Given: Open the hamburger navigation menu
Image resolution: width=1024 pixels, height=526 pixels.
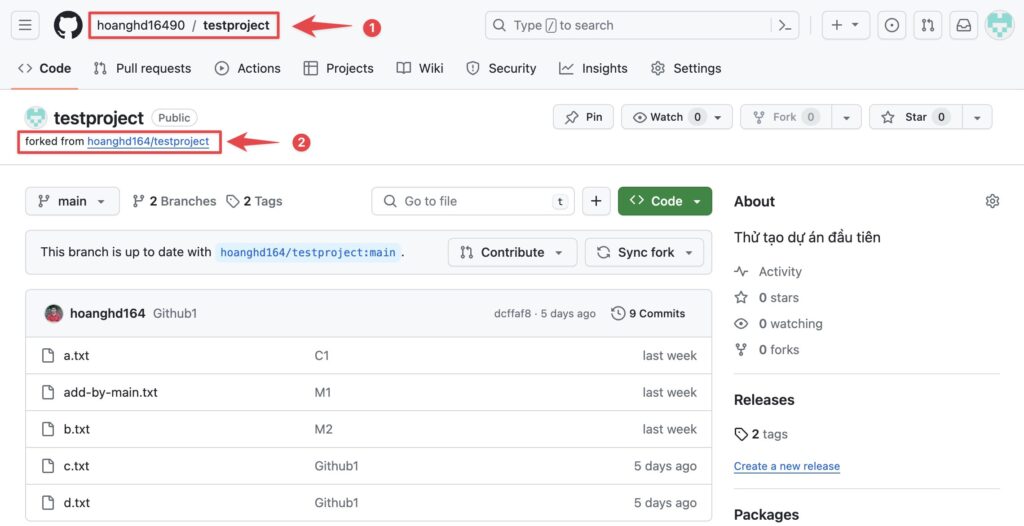Looking at the screenshot, I should pyautogui.click(x=25, y=25).
